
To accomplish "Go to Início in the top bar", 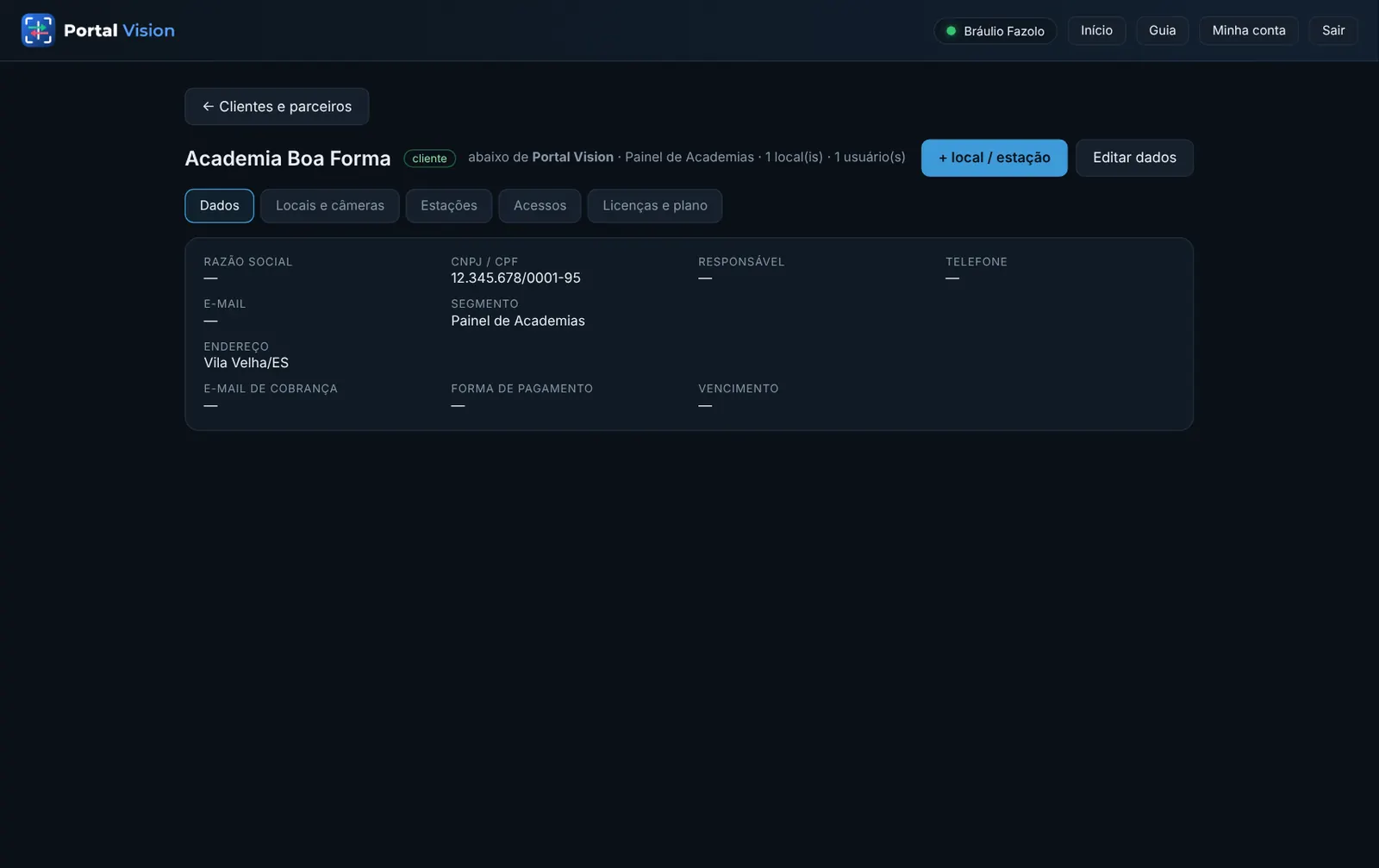I will 1096,31.
